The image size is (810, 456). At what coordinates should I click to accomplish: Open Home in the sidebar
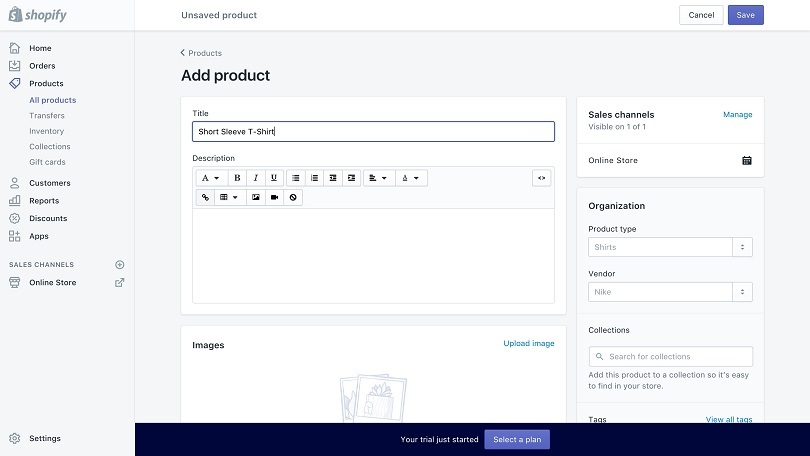pyautogui.click(x=40, y=48)
